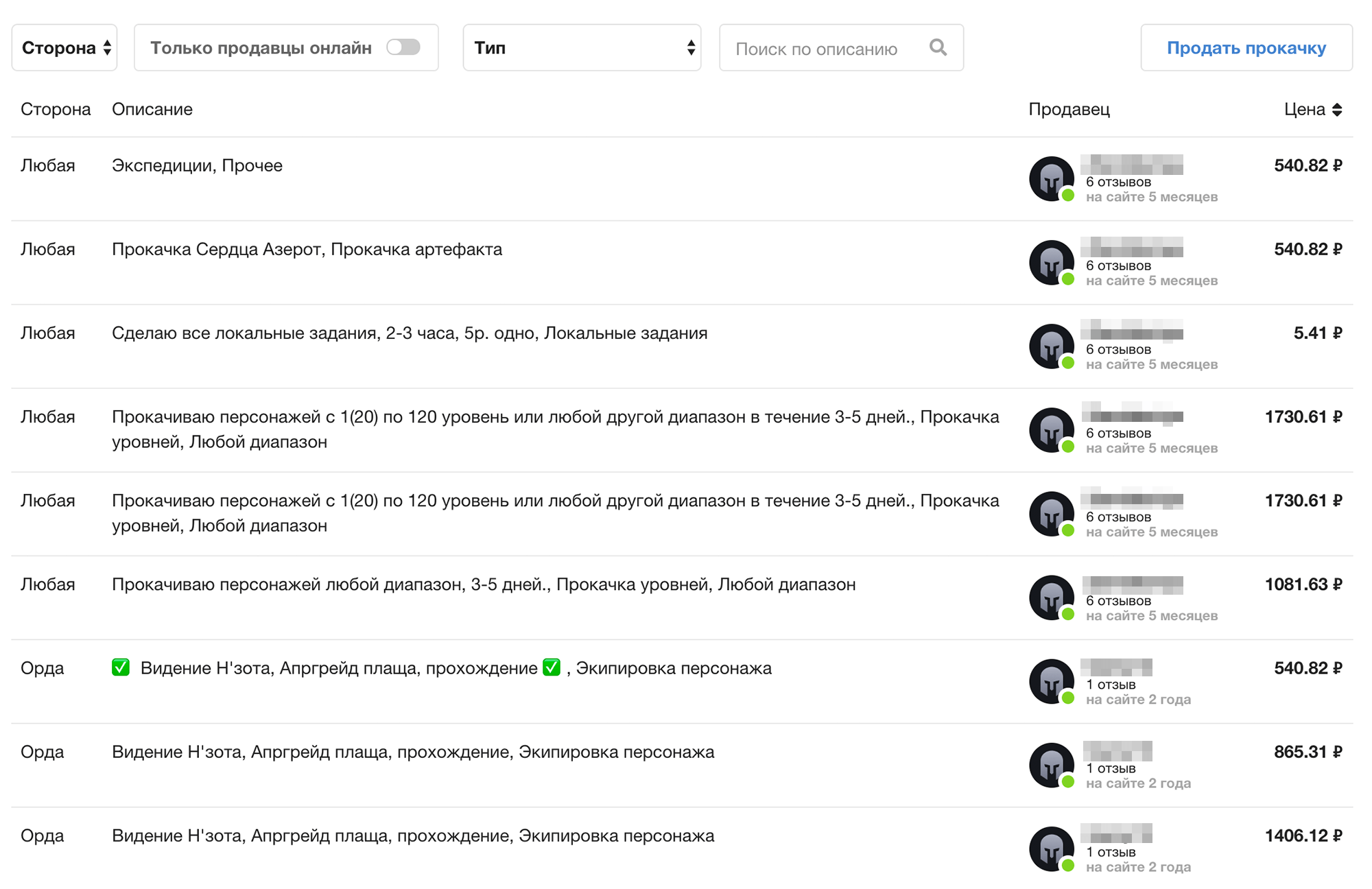Click Продать прокачку button
Screen dimensions: 1372x889
coord(1246,47)
